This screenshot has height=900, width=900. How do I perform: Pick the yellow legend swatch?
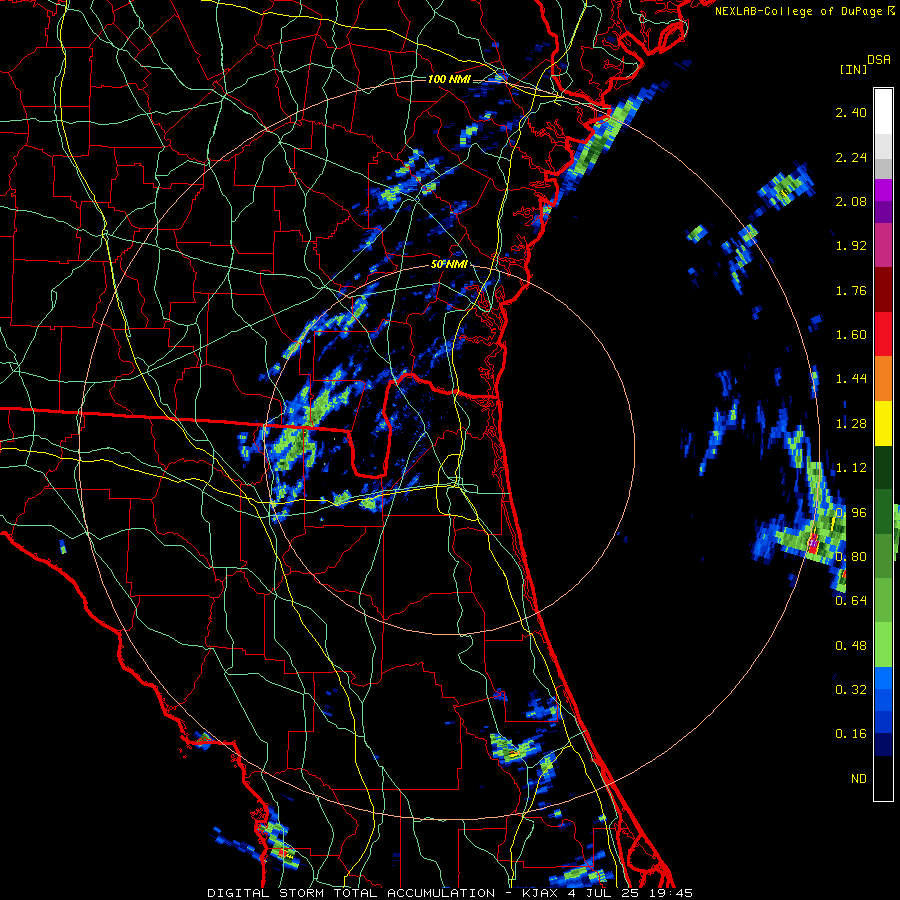(883, 423)
